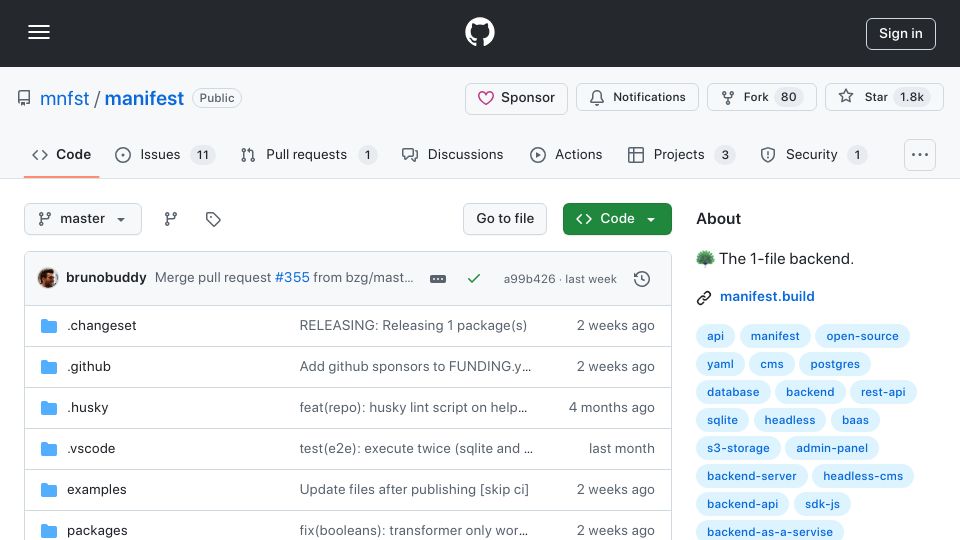Select the cms topic tag

point(771,364)
